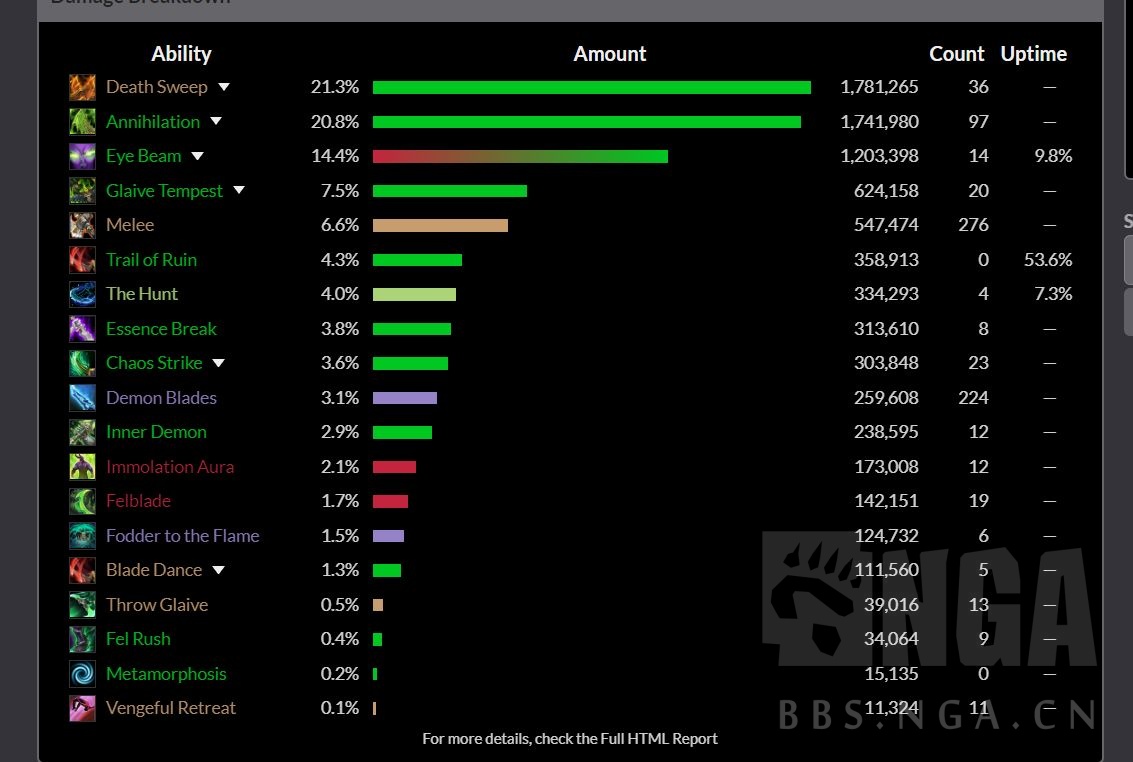Click the Demon Blades ability icon

(82, 398)
